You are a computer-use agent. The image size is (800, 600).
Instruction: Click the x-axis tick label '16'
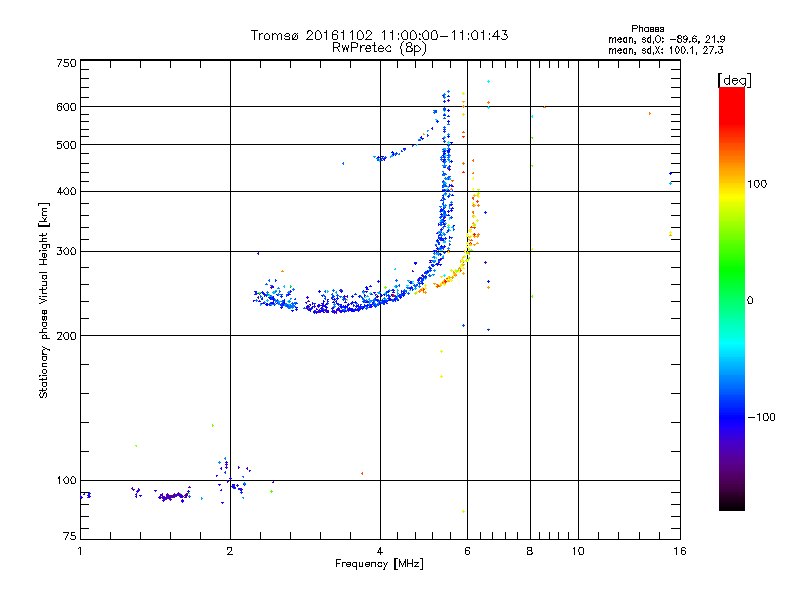[x=680, y=551]
